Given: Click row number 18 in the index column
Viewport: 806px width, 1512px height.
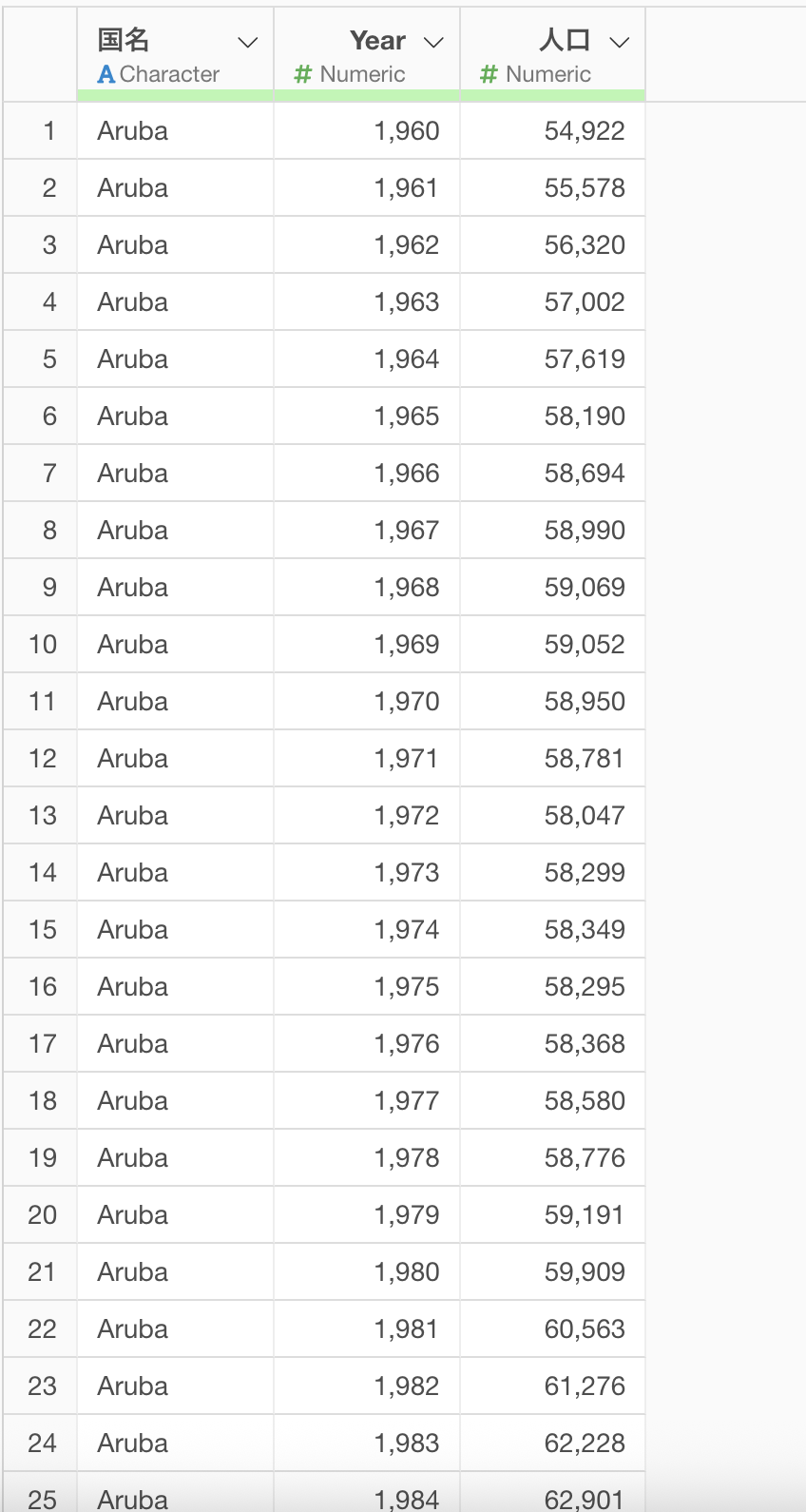Looking at the screenshot, I should pyautogui.click(x=43, y=1101).
